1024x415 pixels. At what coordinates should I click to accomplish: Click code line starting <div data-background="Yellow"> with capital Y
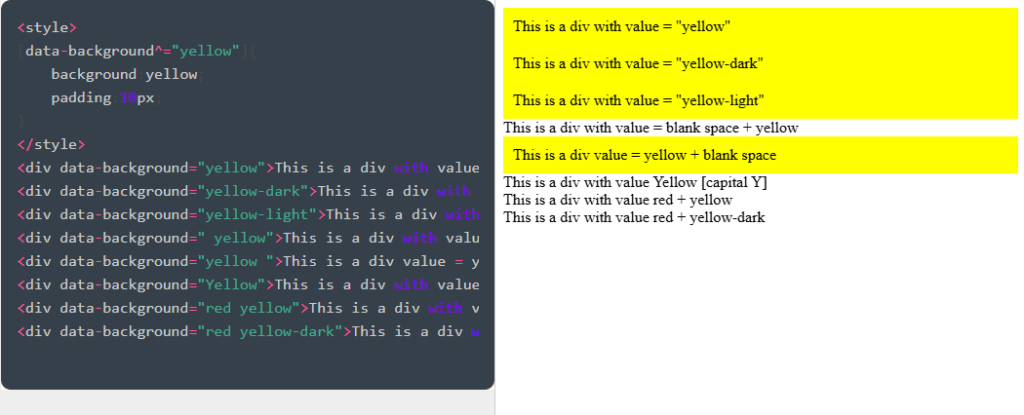tap(248, 284)
